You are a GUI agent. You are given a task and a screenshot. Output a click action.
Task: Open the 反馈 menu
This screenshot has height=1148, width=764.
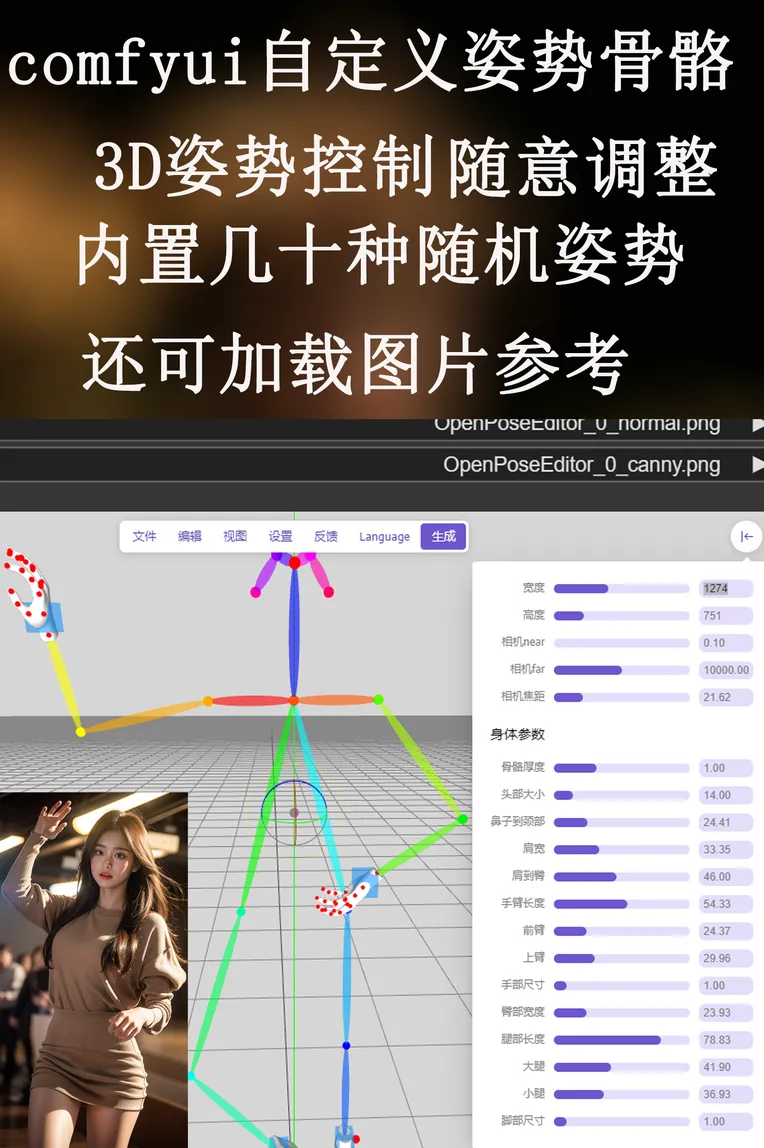(x=326, y=537)
